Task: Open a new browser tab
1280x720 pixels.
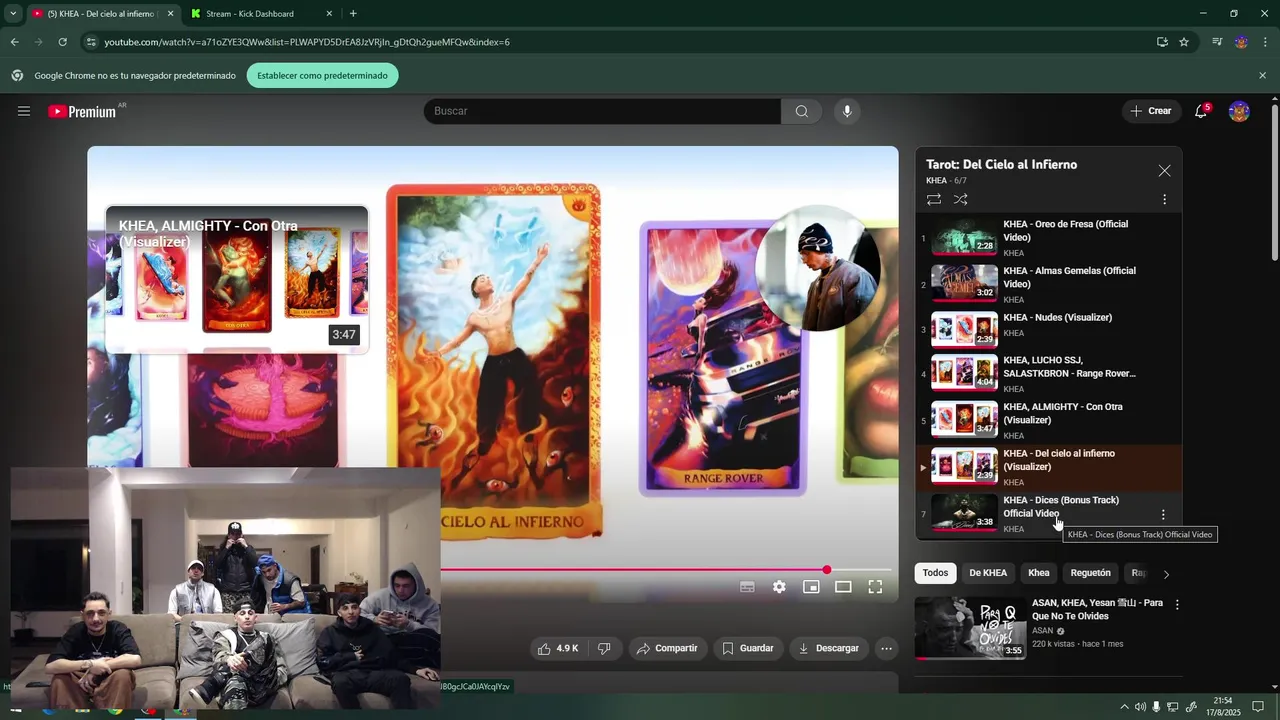Action: [x=353, y=14]
